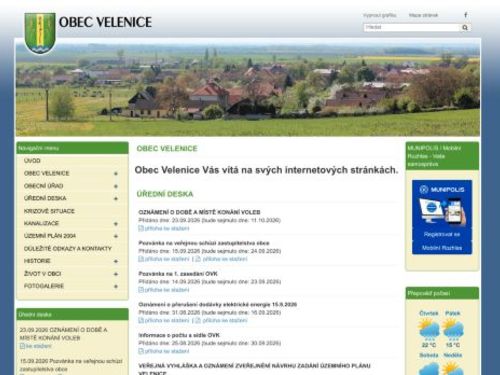Click Pozvánka na 1. zasedání OVK title
Screen dimensions: 500x375
tap(178, 274)
